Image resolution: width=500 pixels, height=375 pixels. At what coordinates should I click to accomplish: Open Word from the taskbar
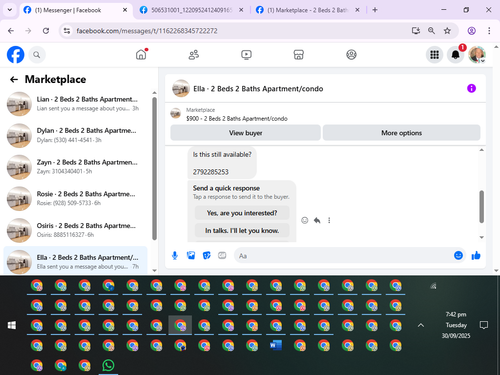276,345
